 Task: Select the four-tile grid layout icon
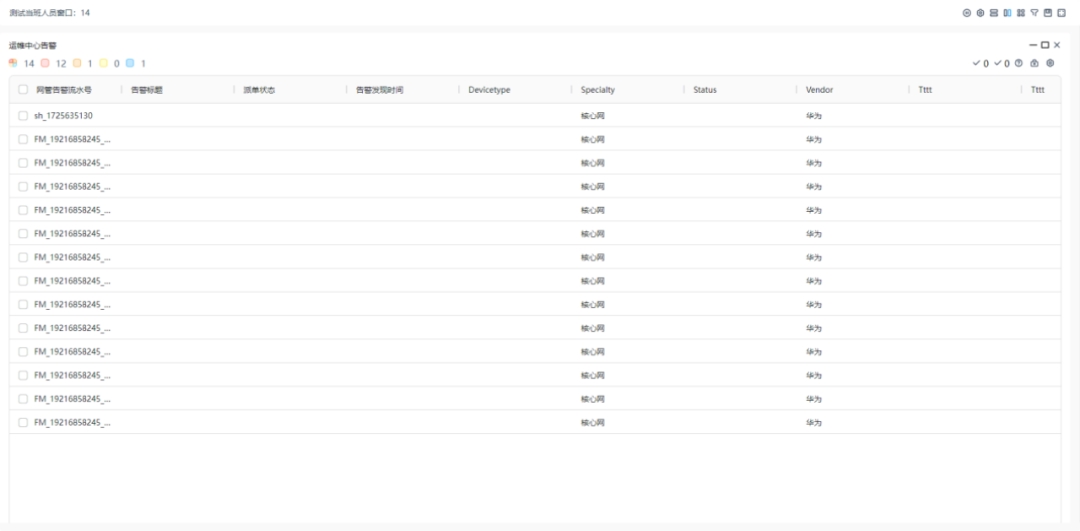[x=1021, y=13]
